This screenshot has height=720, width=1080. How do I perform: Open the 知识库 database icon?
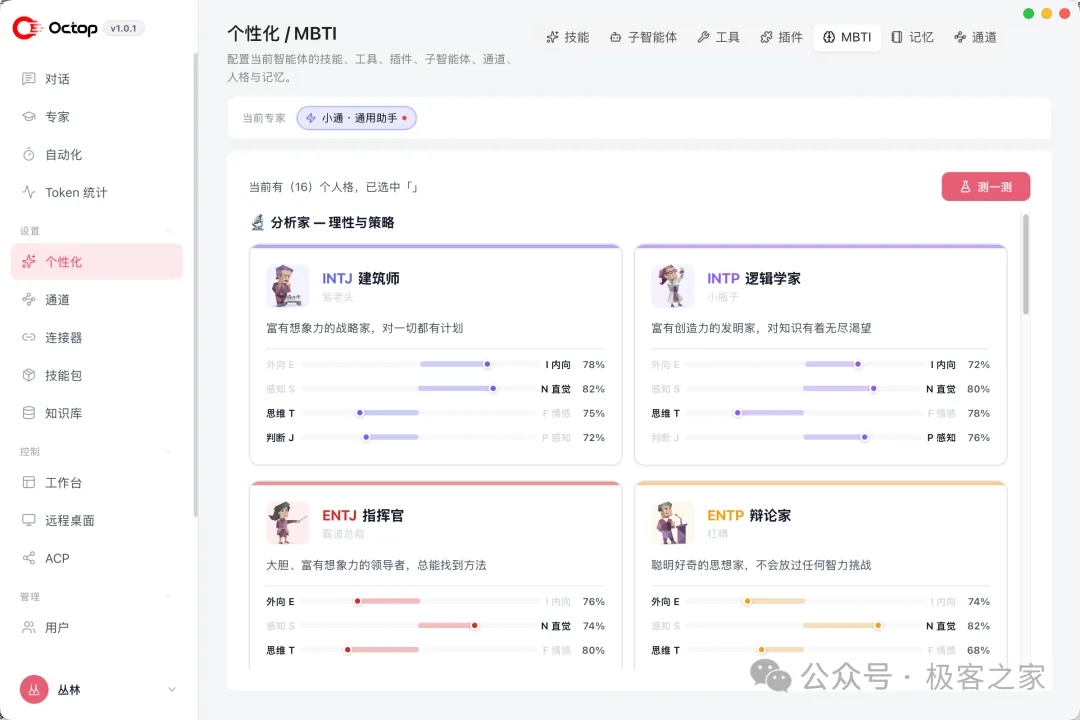29,413
